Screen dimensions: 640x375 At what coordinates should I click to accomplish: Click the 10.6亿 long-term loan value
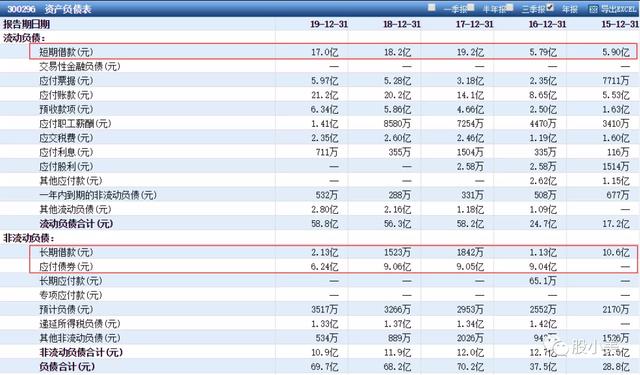[616, 252]
